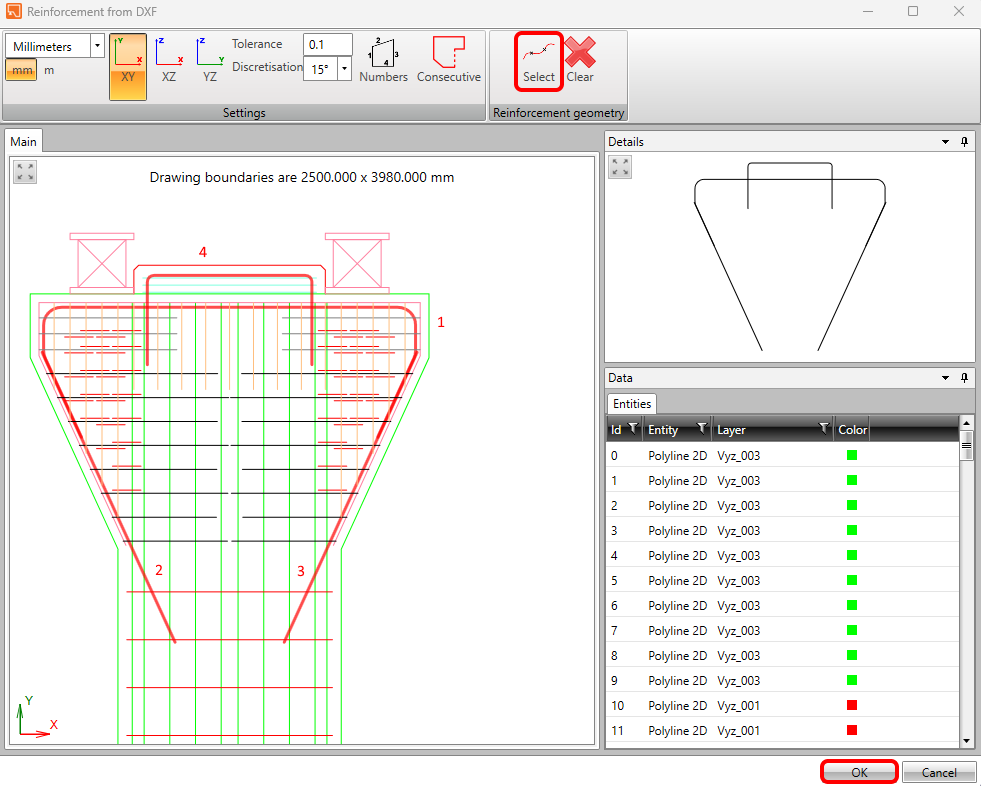Click the Tolerance input field
The height and width of the screenshot is (786, 981).
[x=327, y=45]
